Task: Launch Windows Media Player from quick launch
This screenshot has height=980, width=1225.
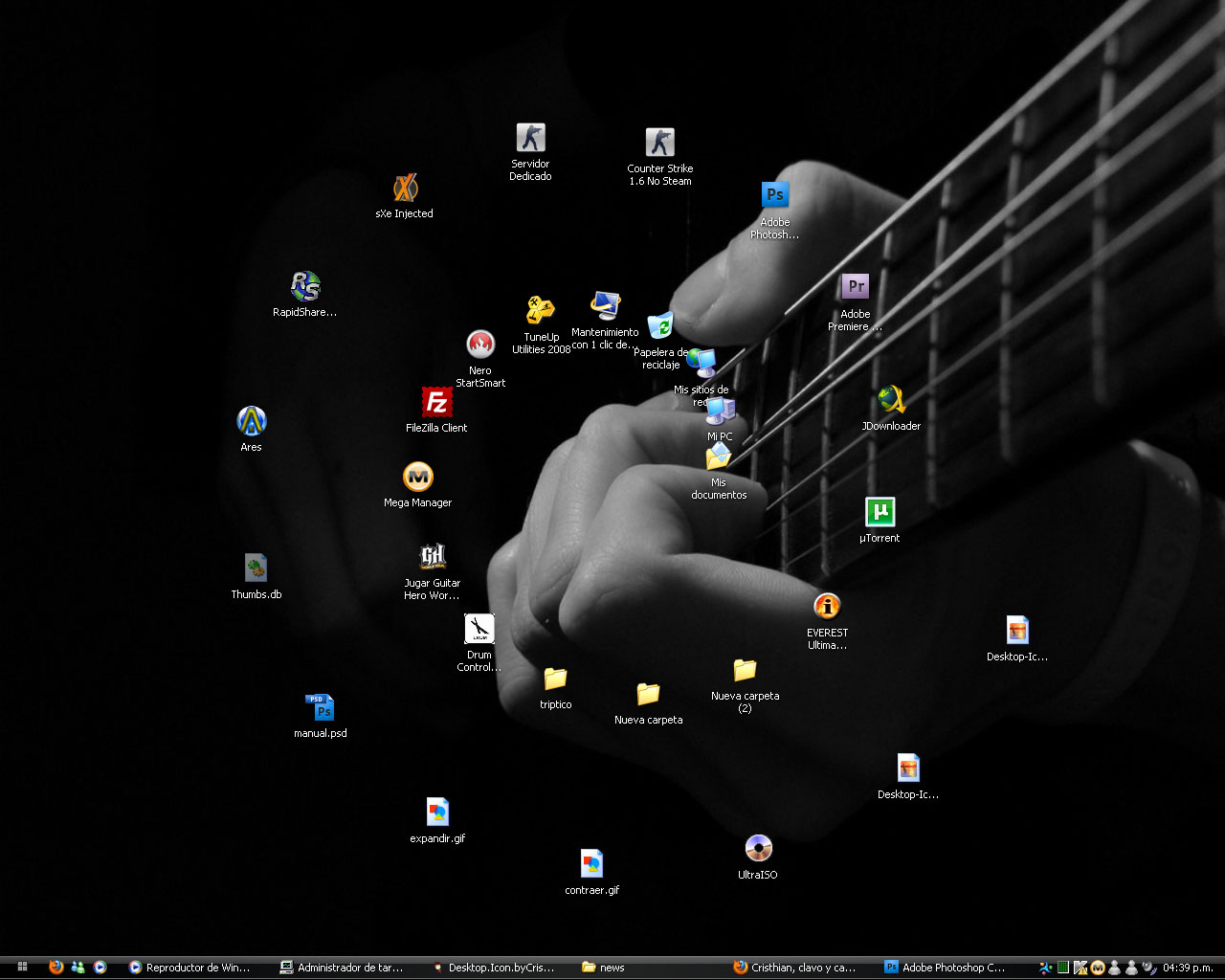Action: (100, 968)
